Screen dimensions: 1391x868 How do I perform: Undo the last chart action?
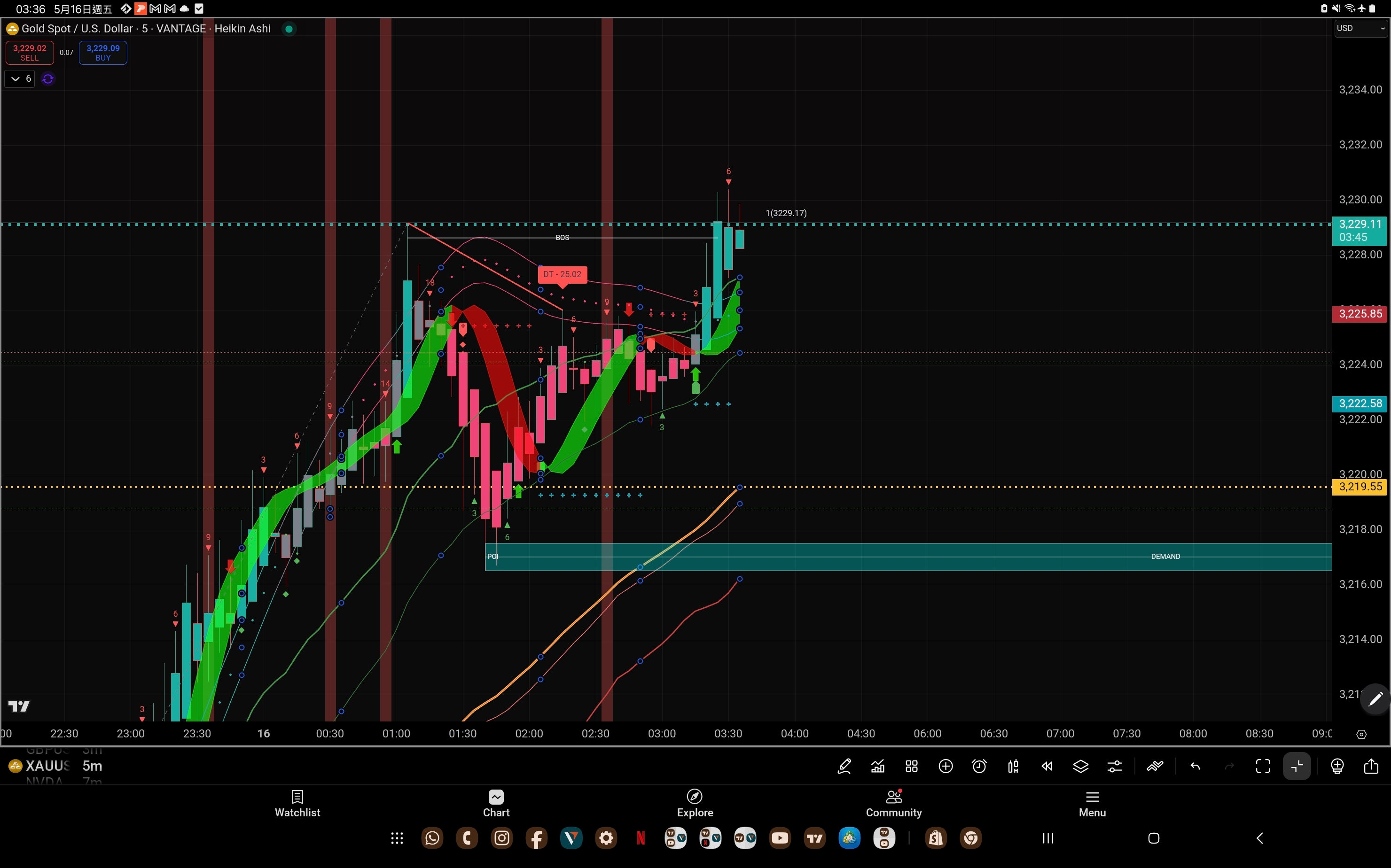coord(1195,767)
